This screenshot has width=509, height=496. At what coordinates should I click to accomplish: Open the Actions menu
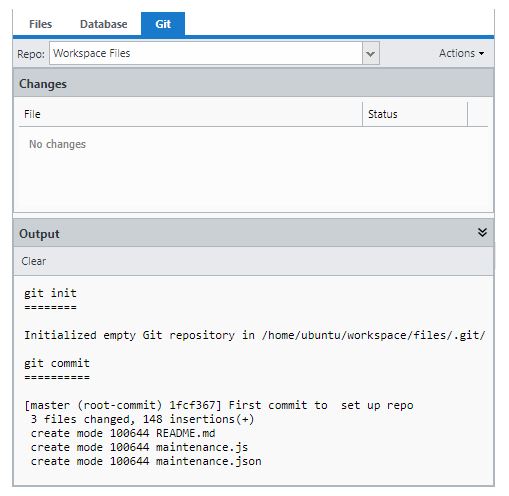click(461, 53)
